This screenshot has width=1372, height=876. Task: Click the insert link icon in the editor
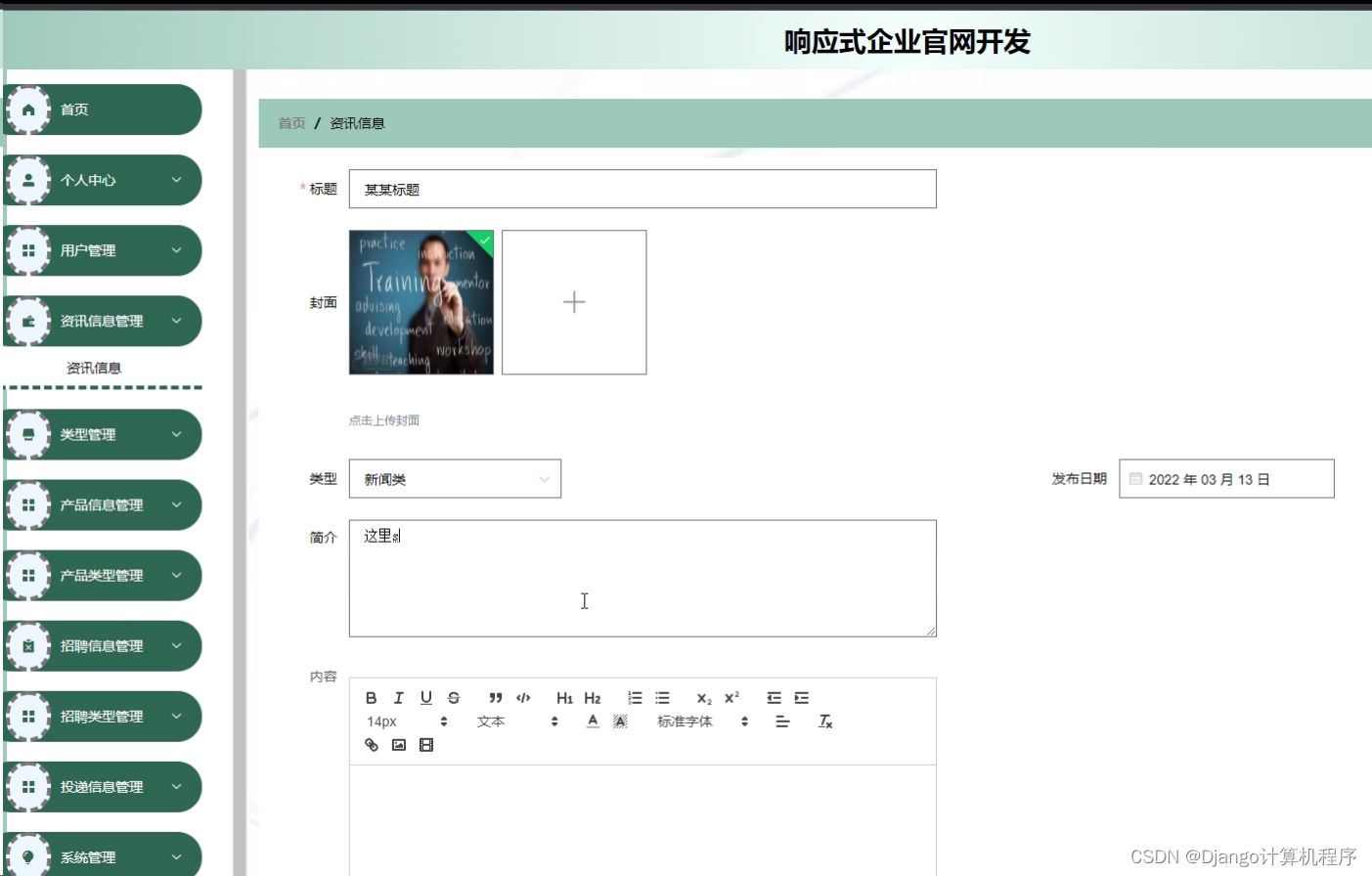point(371,745)
